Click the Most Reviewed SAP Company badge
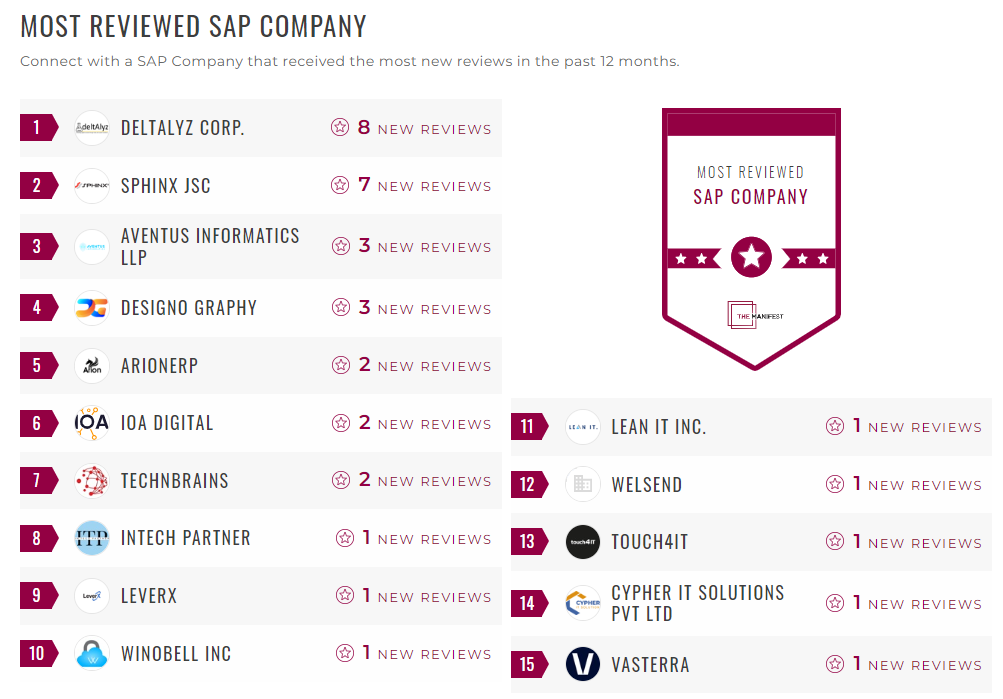This screenshot has height=699, width=1003. tap(751, 236)
